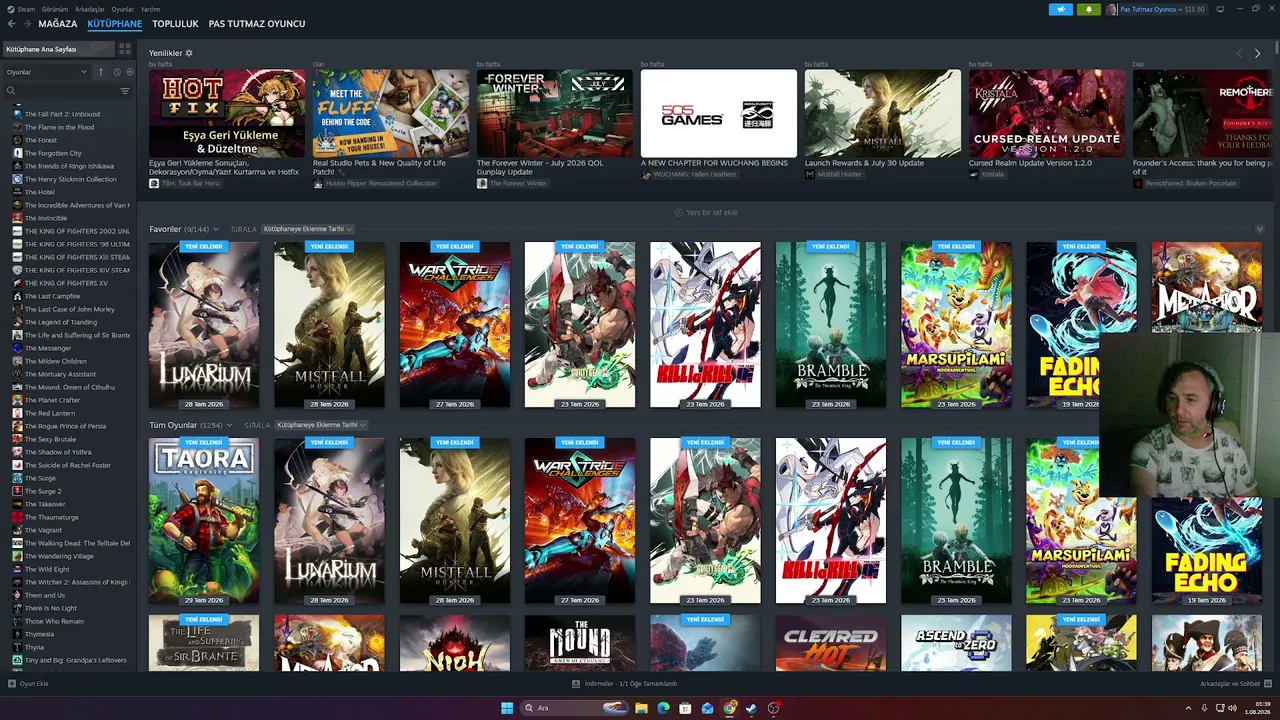
Task: Open Arkadaşlar ve Sohbet
Action: click(1236, 684)
